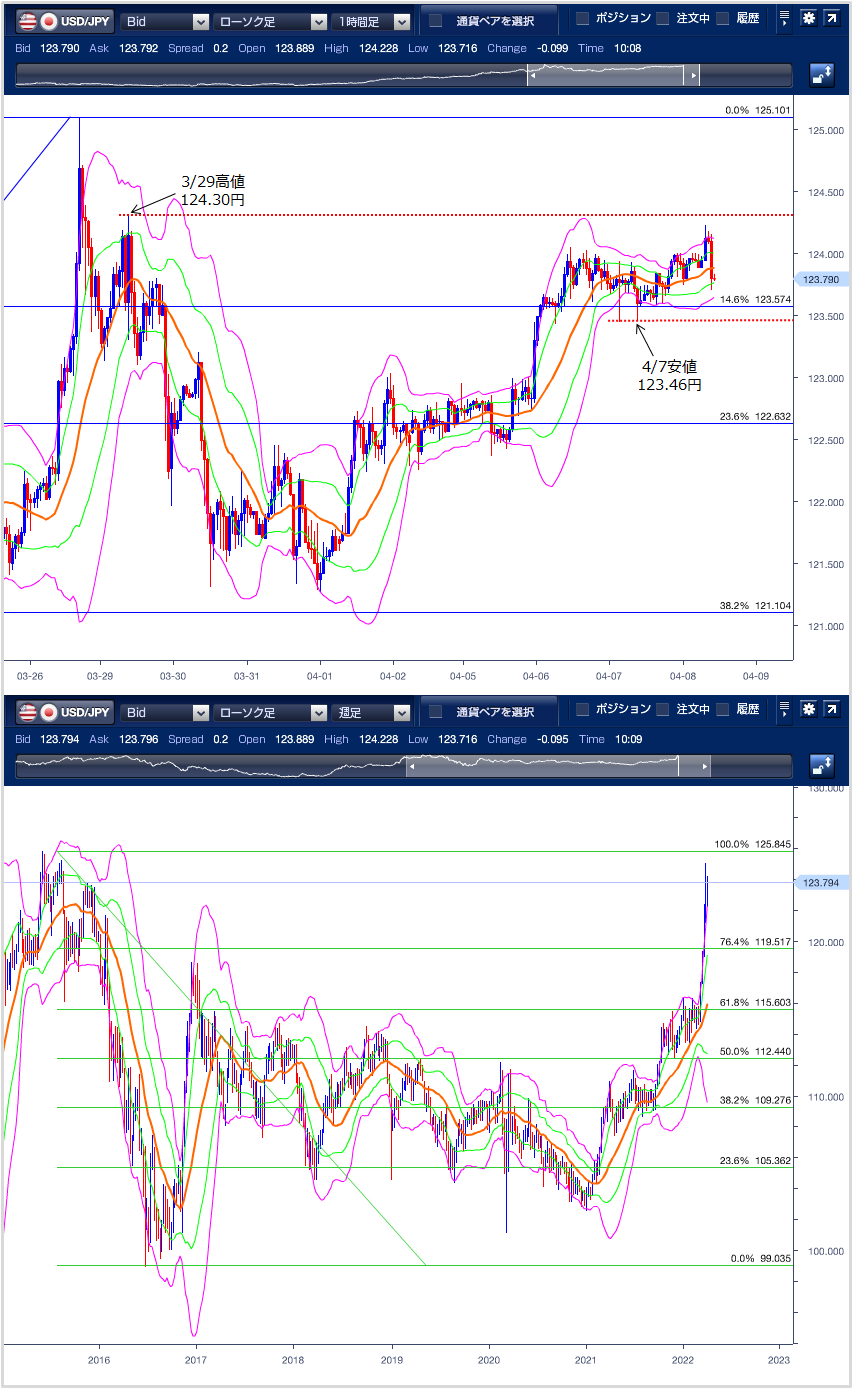This screenshot has width=853, height=1389.
Task: Toggle 注文中 checkbox on top chart
Action: click(x=662, y=18)
